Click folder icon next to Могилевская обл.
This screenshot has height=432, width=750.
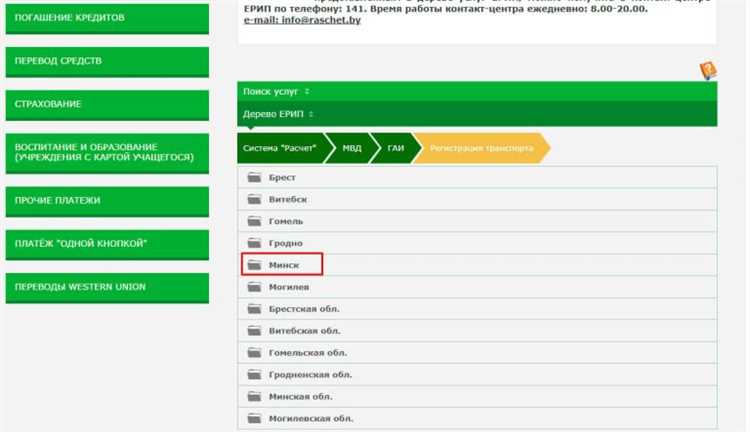[254, 419]
